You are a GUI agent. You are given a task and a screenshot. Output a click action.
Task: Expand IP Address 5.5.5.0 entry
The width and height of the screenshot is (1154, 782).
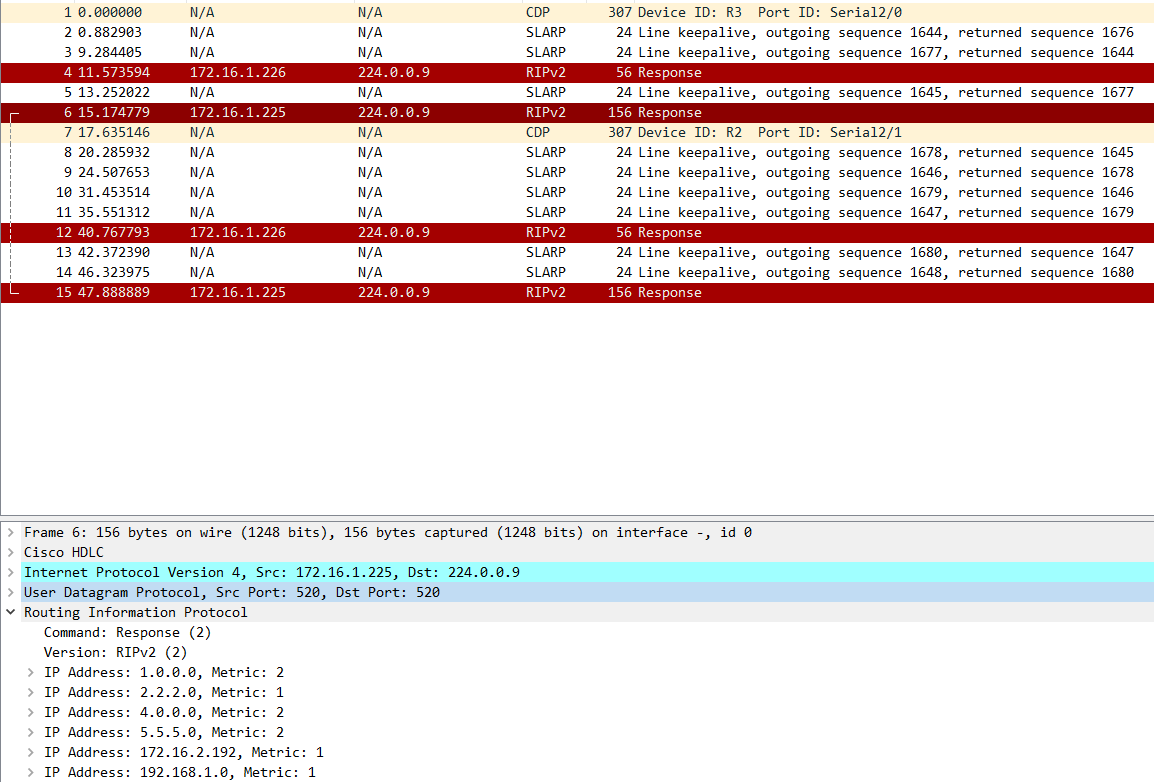[31, 732]
